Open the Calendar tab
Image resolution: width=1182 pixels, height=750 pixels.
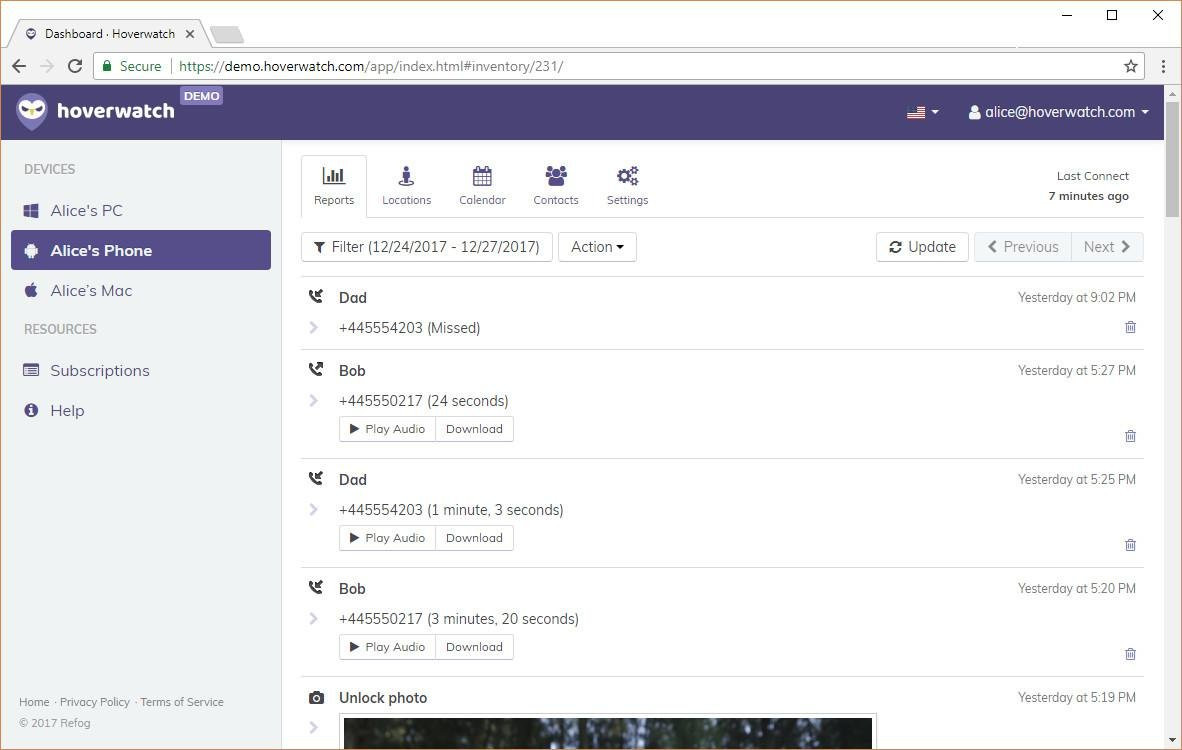(x=482, y=185)
